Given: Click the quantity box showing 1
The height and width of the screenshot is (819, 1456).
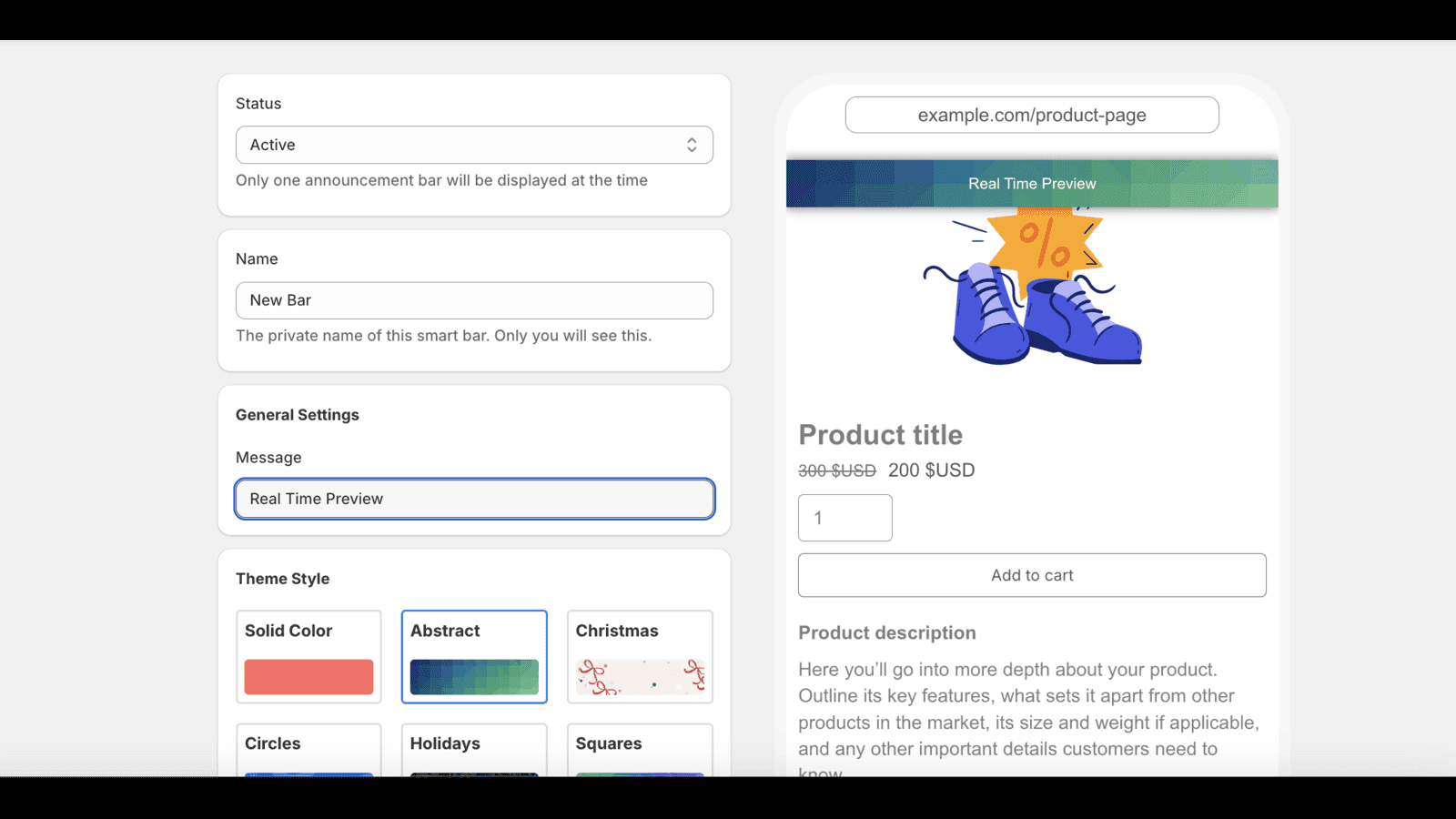Looking at the screenshot, I should 844,517.
